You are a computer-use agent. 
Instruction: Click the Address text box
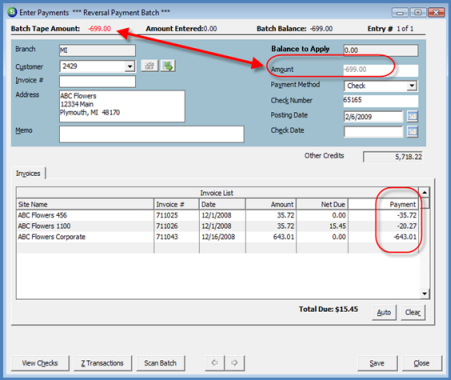pyautogui.click(x=122, y=106)
